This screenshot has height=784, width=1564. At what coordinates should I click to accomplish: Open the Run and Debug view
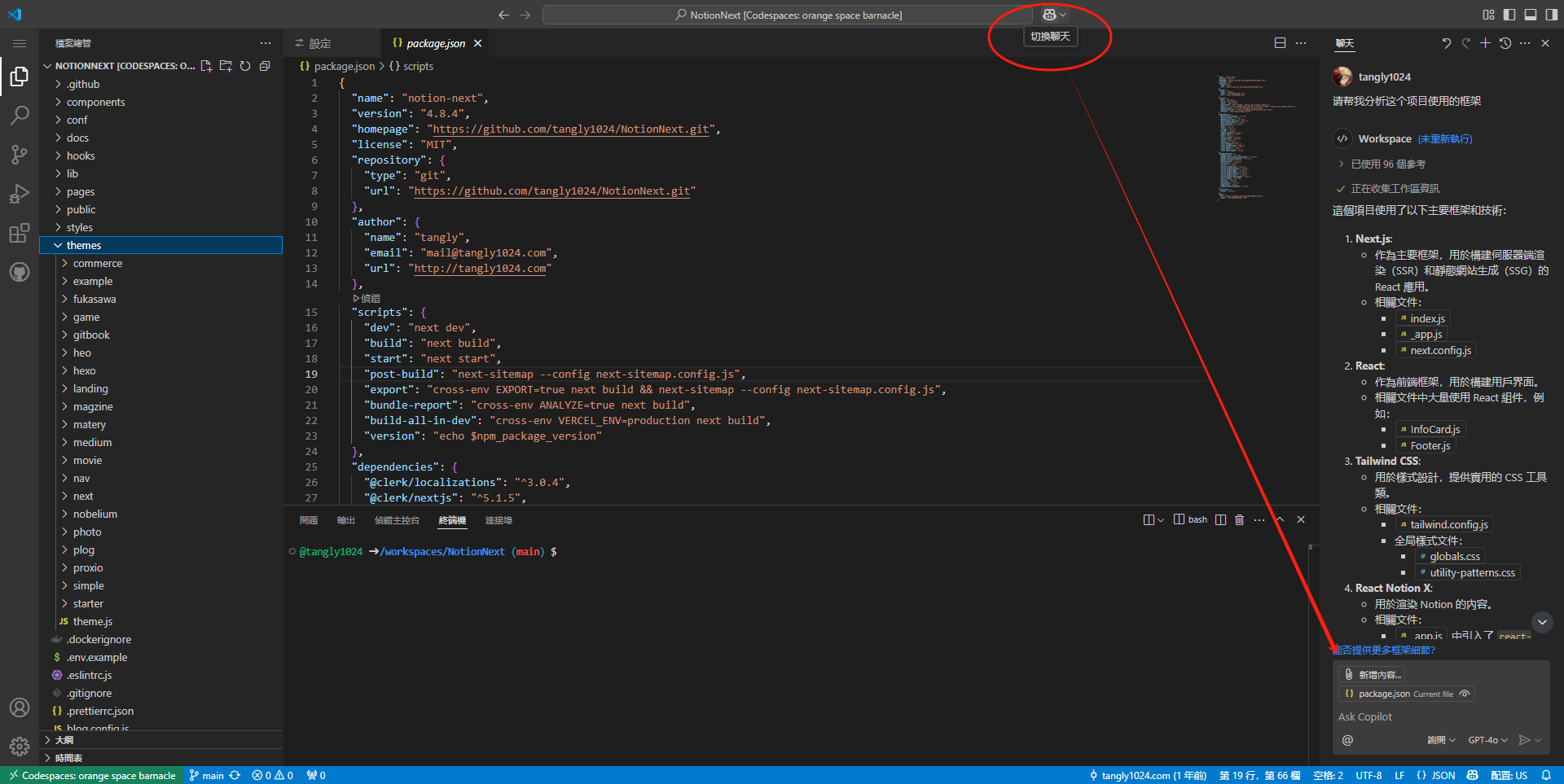[x=20, y=194]
